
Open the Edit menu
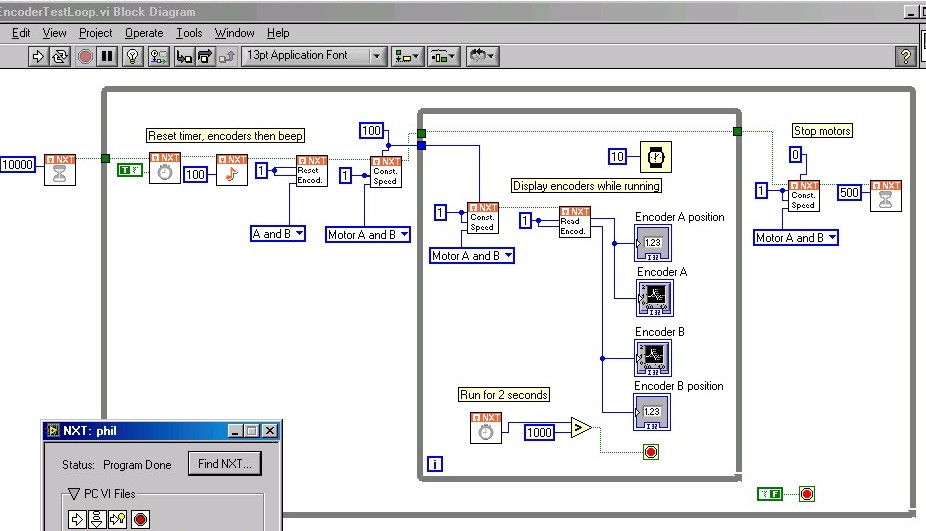(21, 33)
